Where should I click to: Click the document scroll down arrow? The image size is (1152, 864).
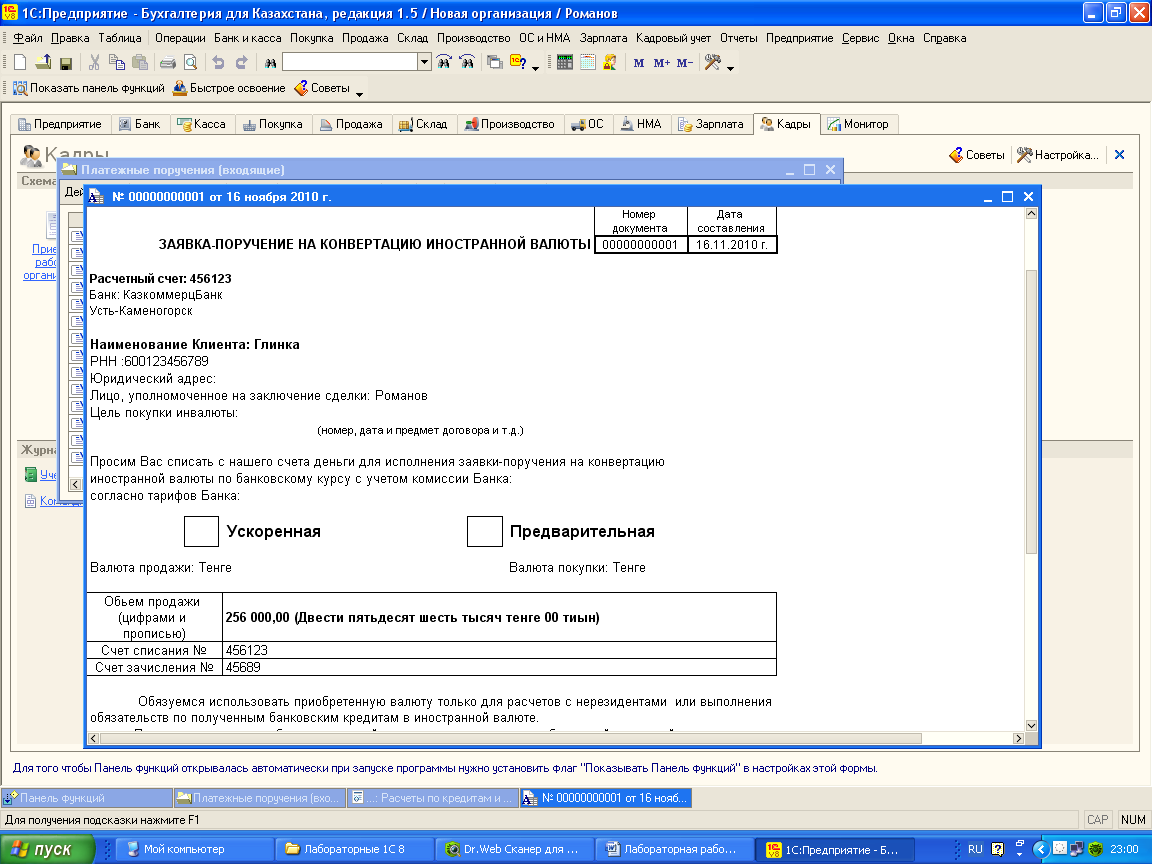[1031, 725]
